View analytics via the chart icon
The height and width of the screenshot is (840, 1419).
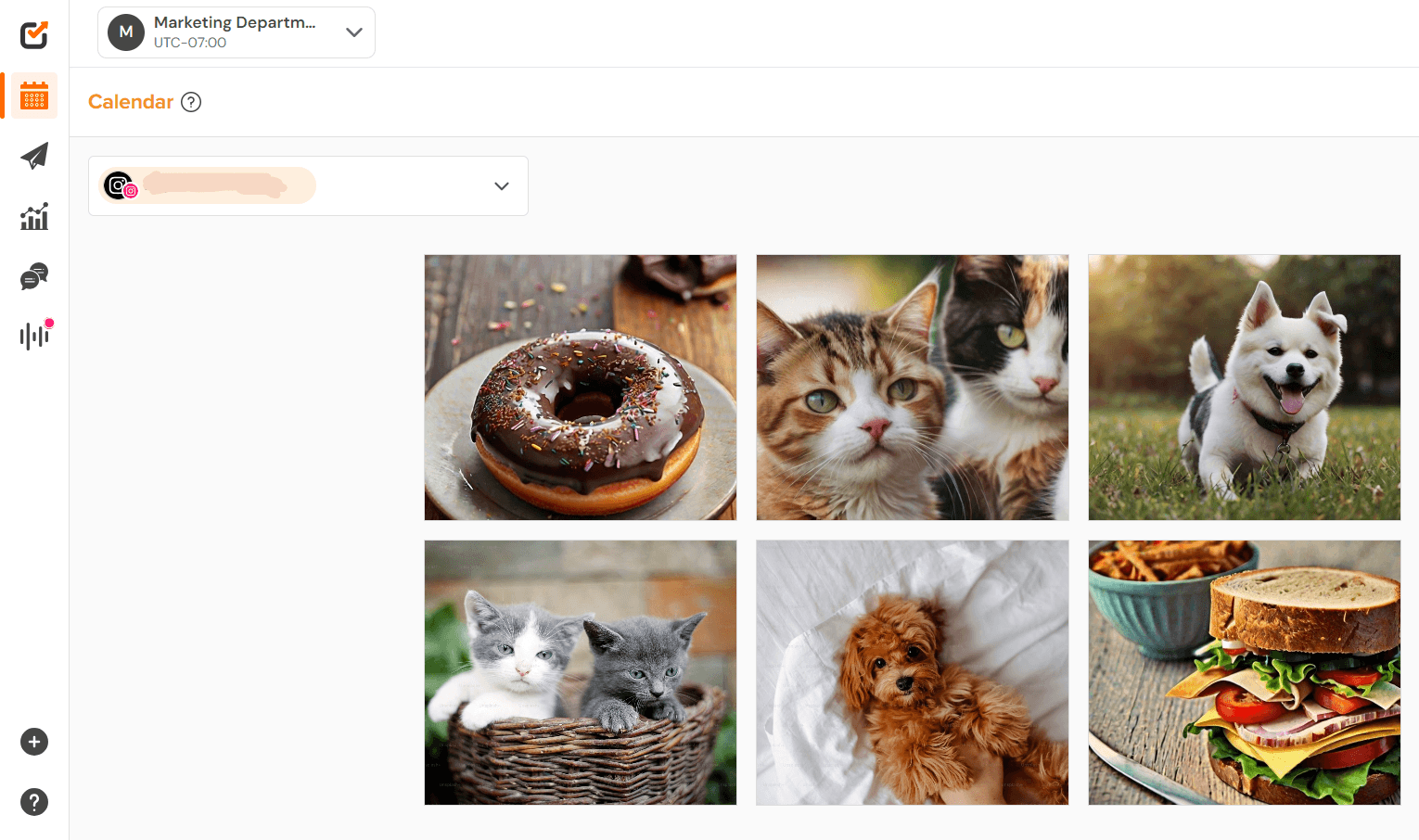(x=33, y=216)
